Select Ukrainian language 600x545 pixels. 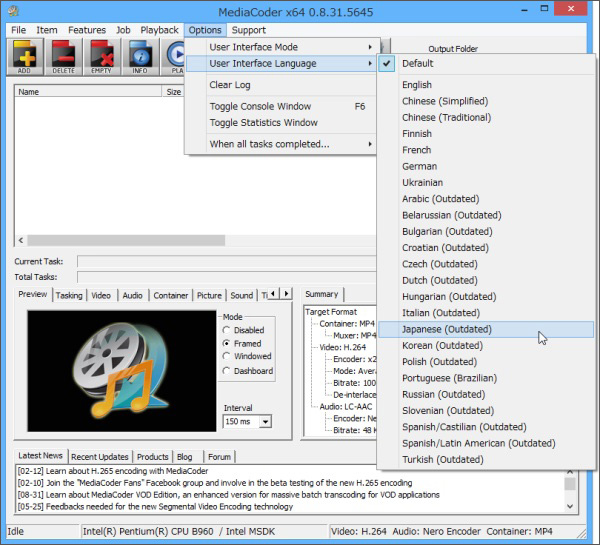pos(486,183)
